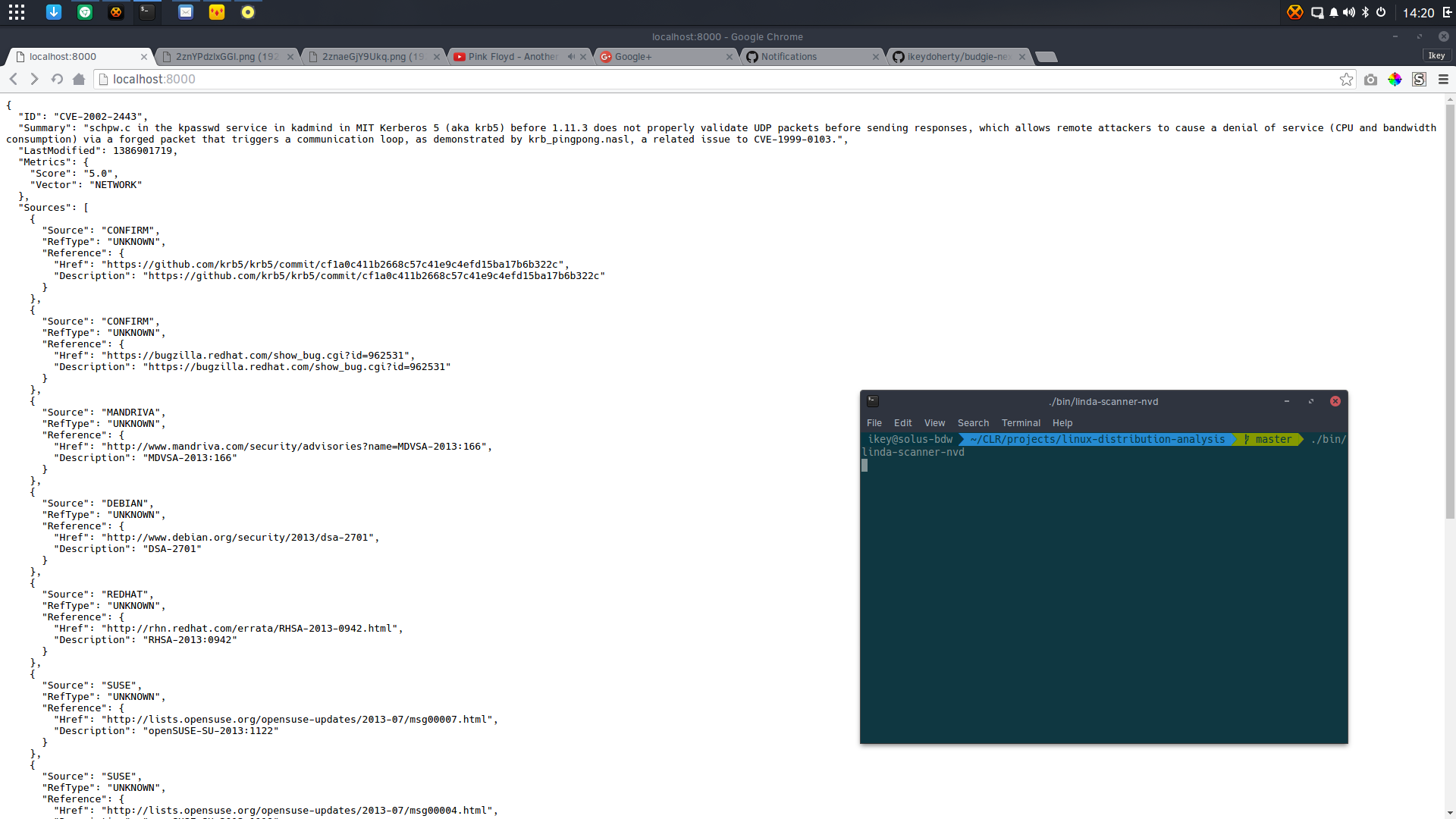Open the terminal Help menu
This screenshot has width=1456, height=819.
[1062, 423]
